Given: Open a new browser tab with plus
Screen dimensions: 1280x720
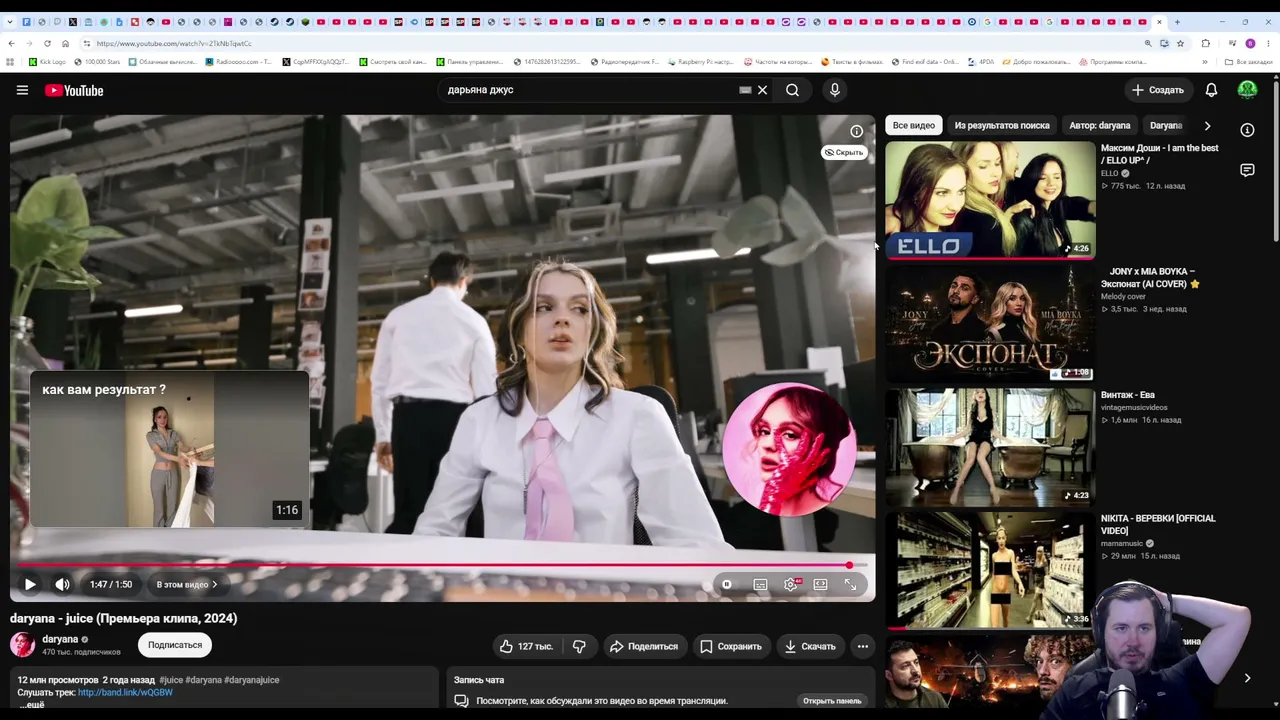Looking at the screenshot, I should [1177, 21].
